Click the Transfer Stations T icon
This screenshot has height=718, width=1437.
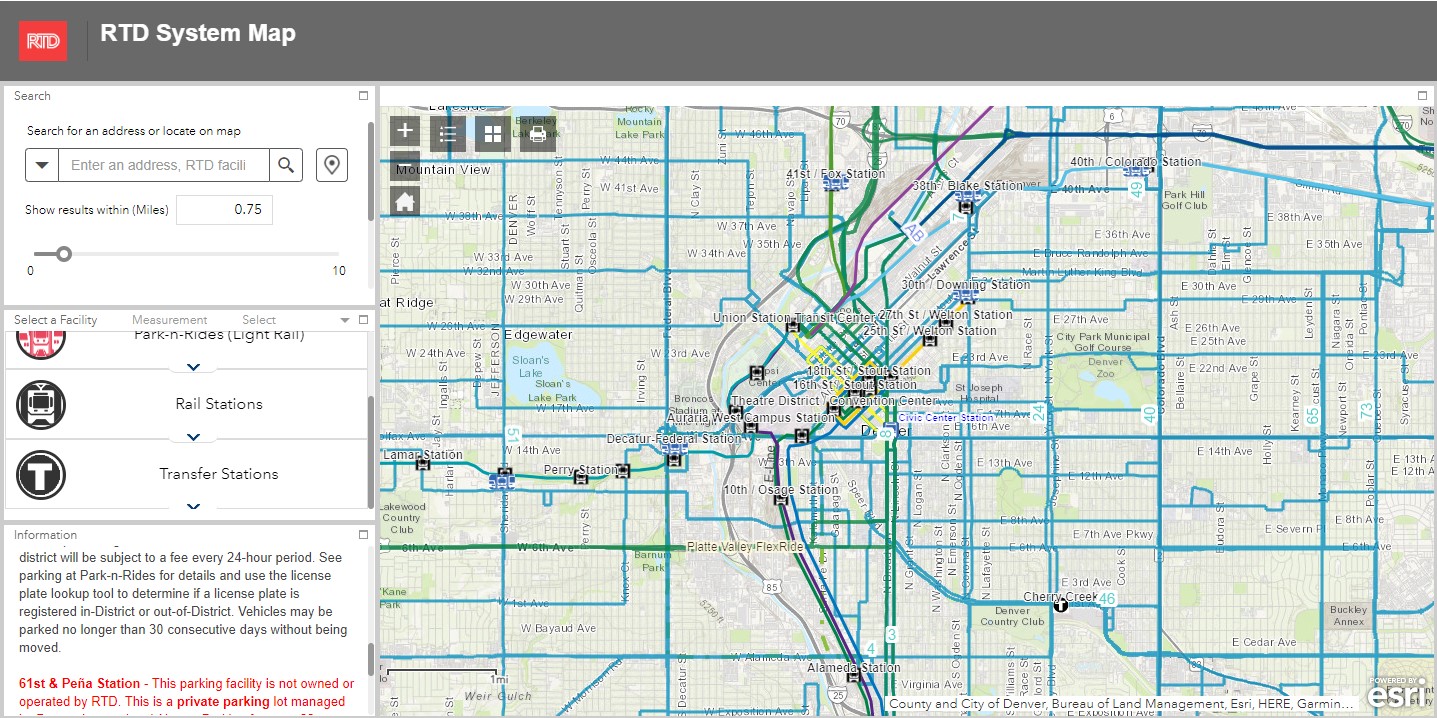(x=41, y=473)
